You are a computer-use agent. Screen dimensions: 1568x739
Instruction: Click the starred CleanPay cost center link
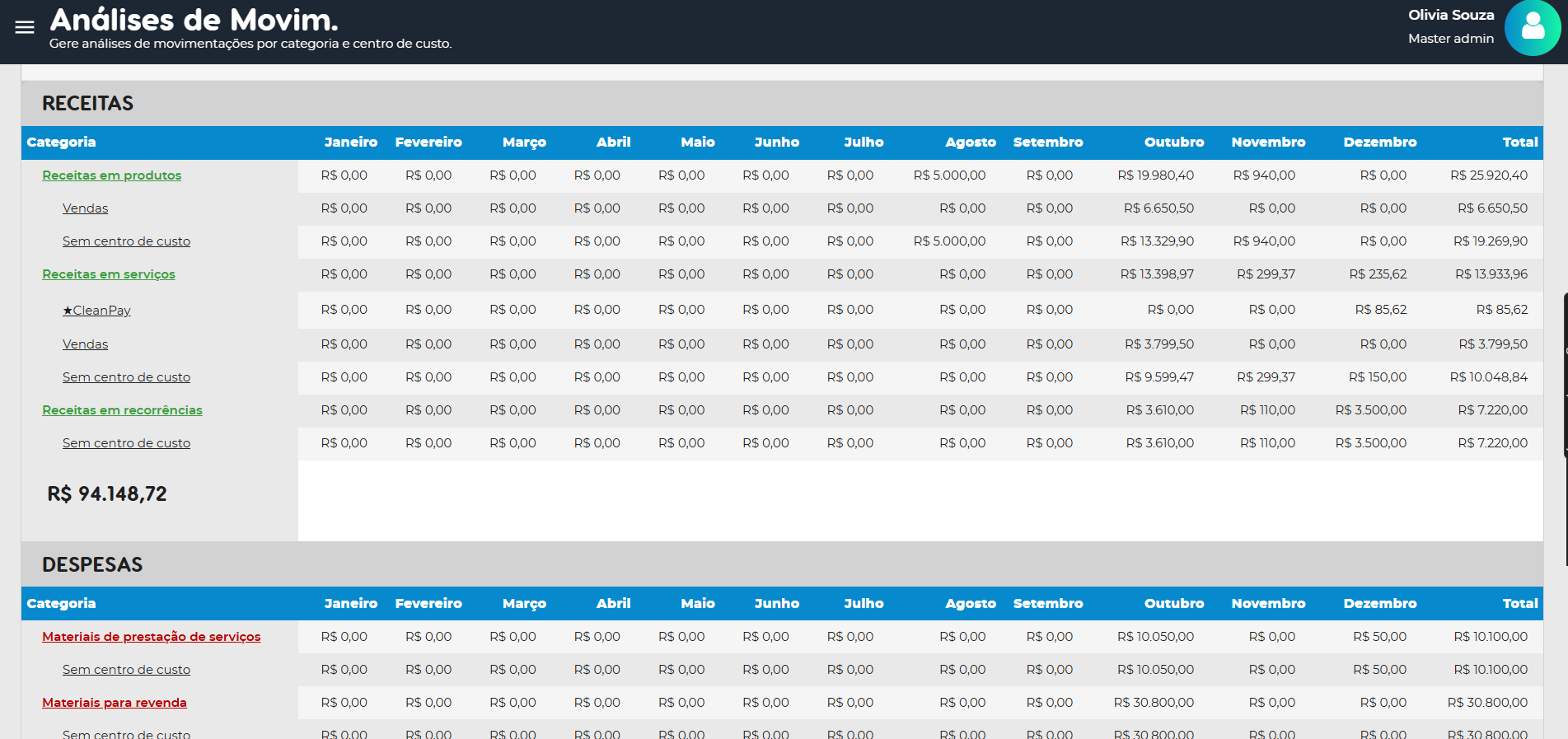pos(96,311)
